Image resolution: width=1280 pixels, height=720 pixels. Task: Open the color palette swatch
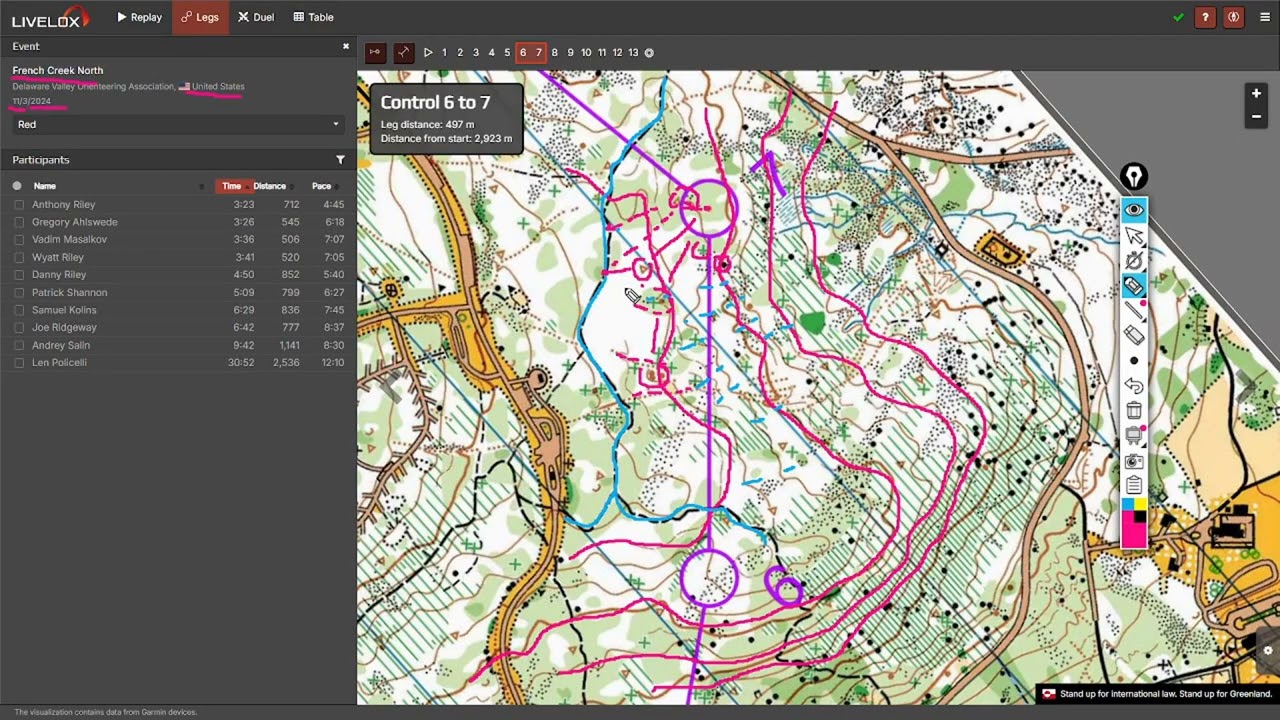pyautogui.click(x=1133, y=524)
